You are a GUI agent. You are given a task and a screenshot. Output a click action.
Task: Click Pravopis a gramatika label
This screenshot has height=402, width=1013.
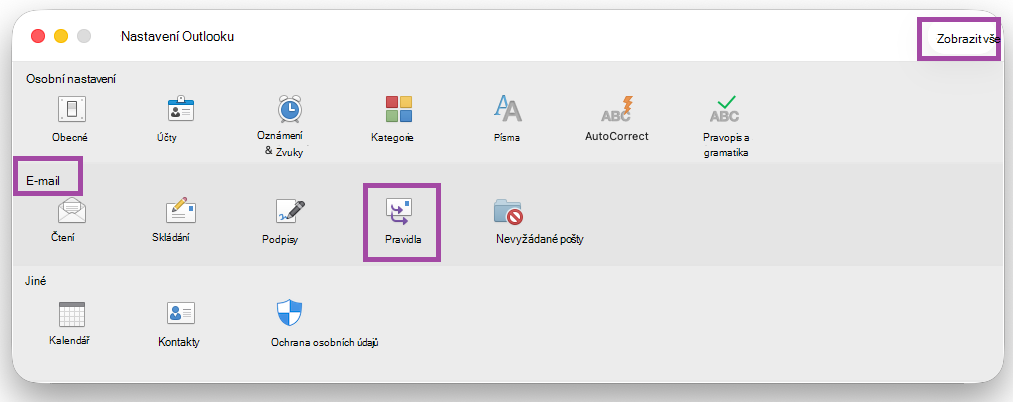click(x=726, y=145)
